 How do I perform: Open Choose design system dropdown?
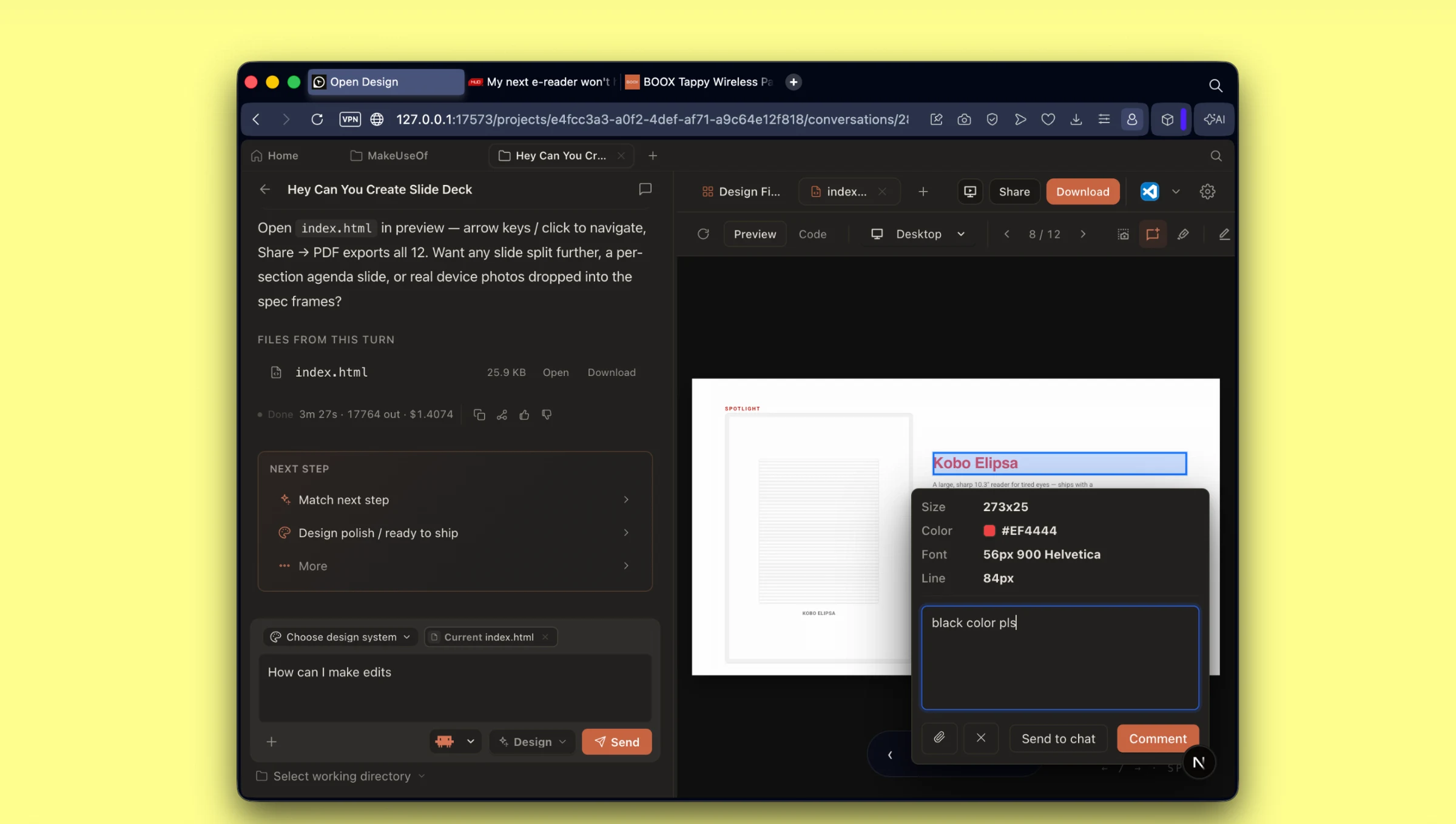point(340,637)
